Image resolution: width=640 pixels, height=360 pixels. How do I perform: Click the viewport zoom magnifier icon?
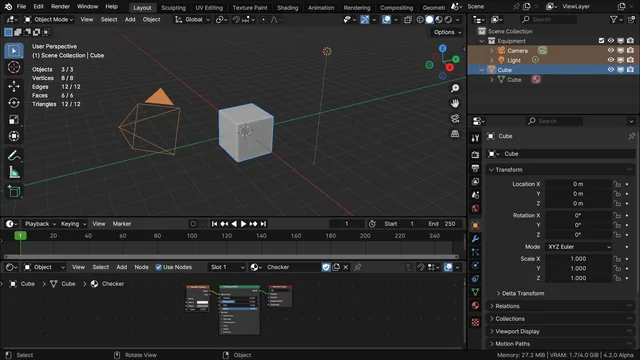click(455, 88)
